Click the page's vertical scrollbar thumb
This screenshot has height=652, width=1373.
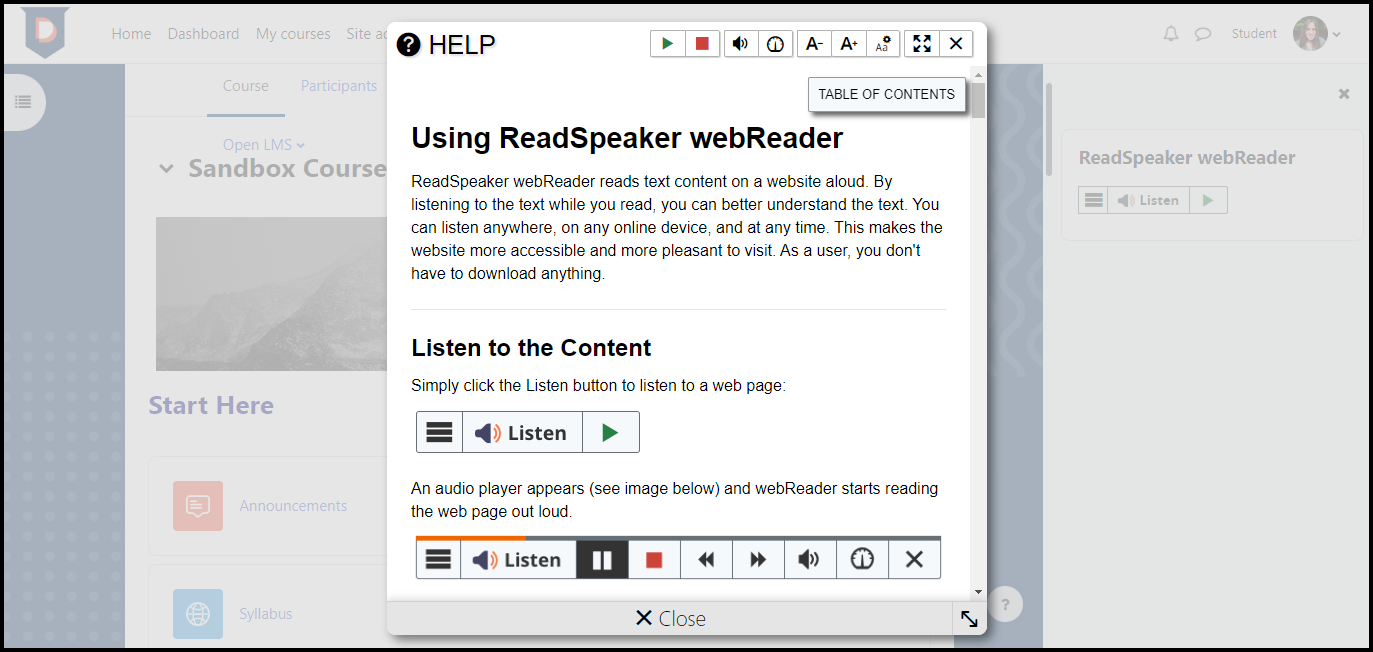pyautogui.click(x=1049, y=130)
